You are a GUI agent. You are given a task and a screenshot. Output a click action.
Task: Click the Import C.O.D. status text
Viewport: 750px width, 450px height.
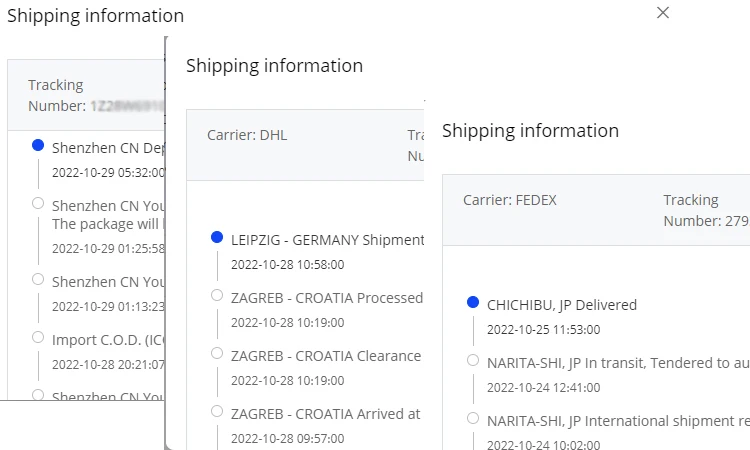[x=106, y=340]
